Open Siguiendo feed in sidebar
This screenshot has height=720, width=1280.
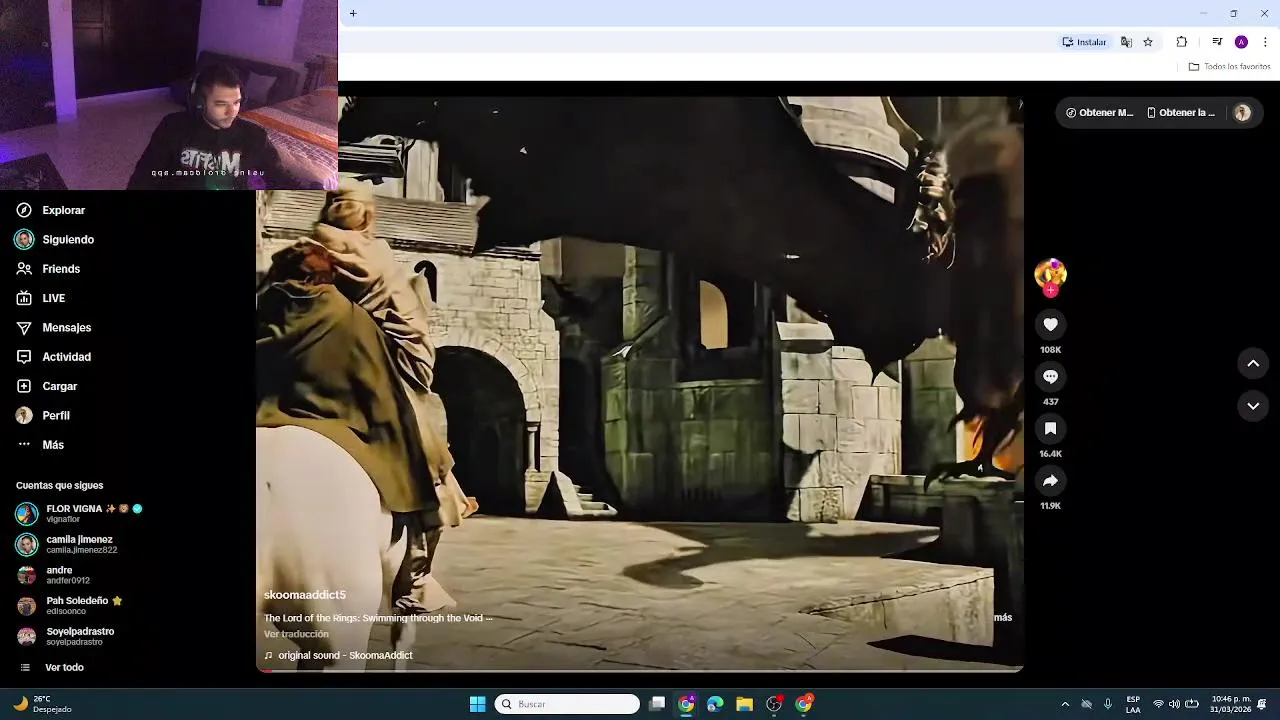click(55, 240)
